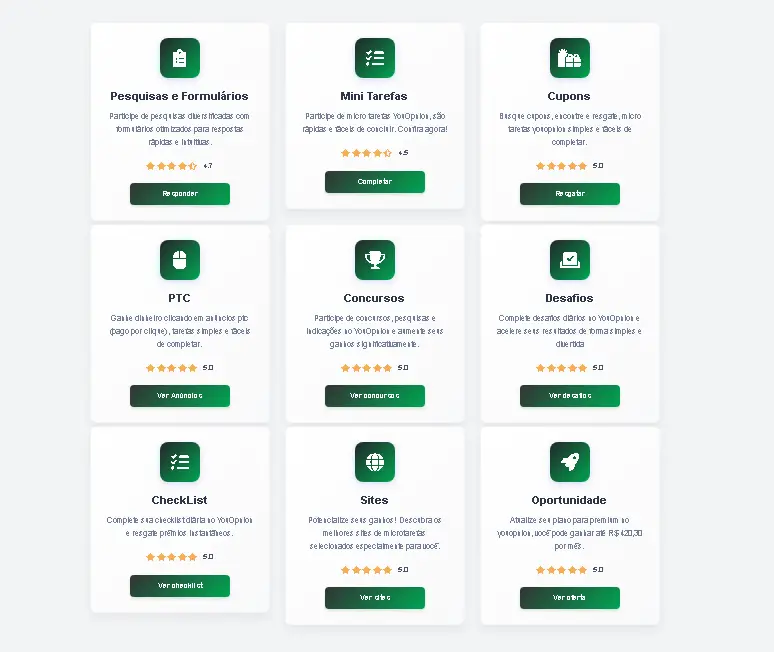Click the globe icon above Sites
774x652 pixels.
pos(375,461)
